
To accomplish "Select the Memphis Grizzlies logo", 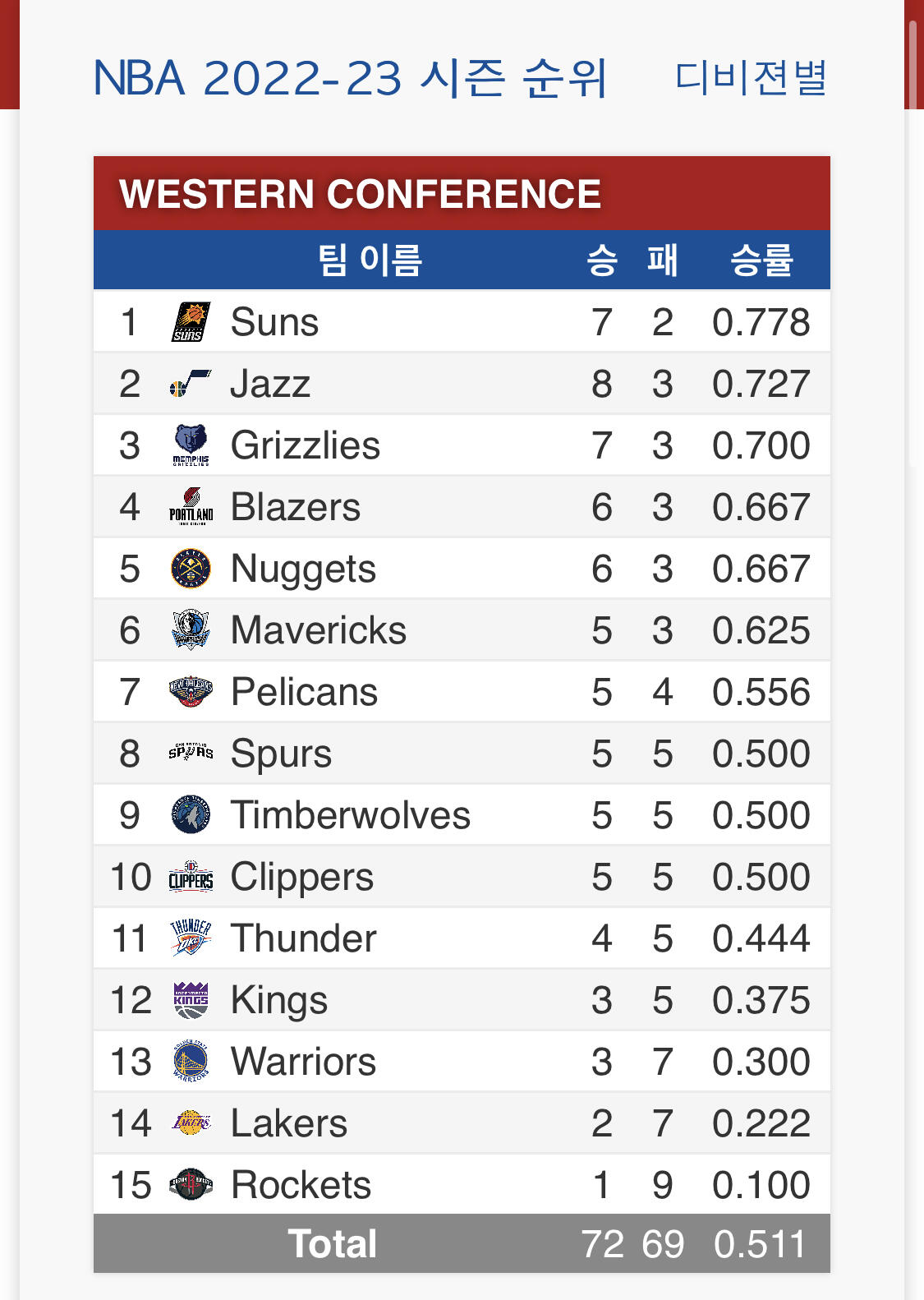I will coord(191,445).
